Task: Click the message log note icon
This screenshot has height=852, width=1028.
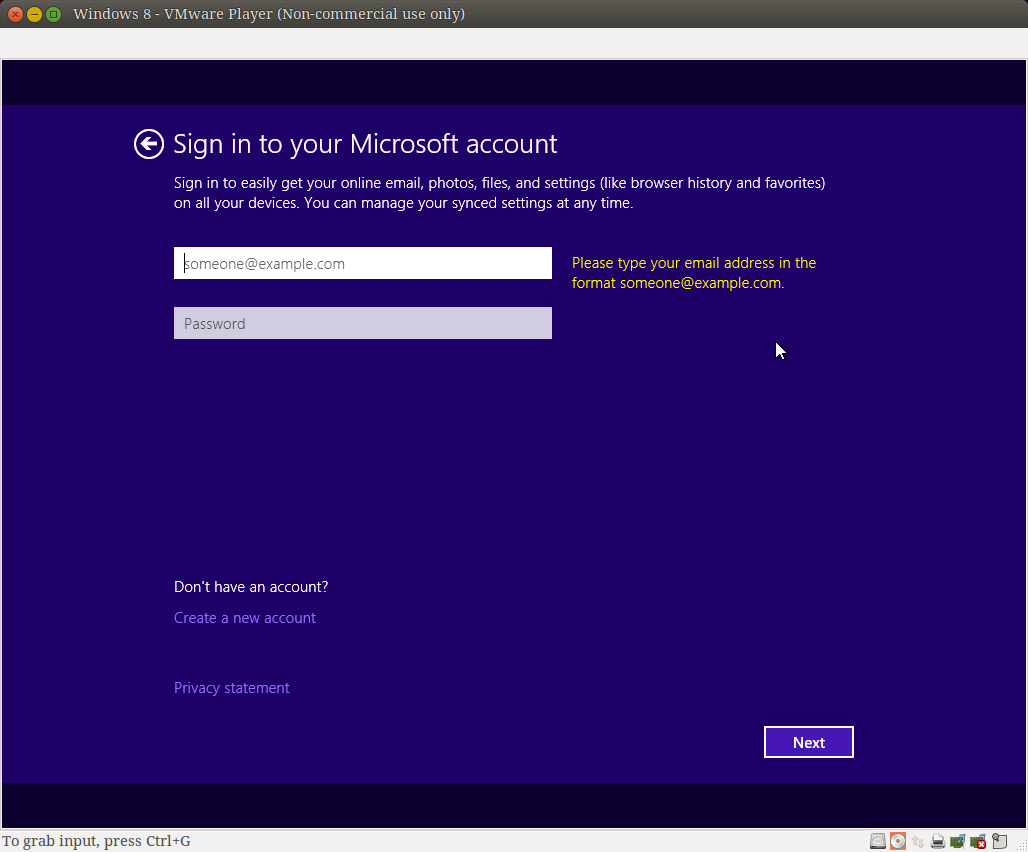Action: [999, 841]
